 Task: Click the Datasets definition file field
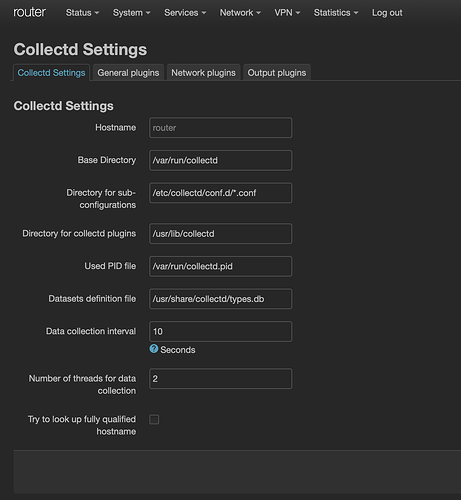221,299
